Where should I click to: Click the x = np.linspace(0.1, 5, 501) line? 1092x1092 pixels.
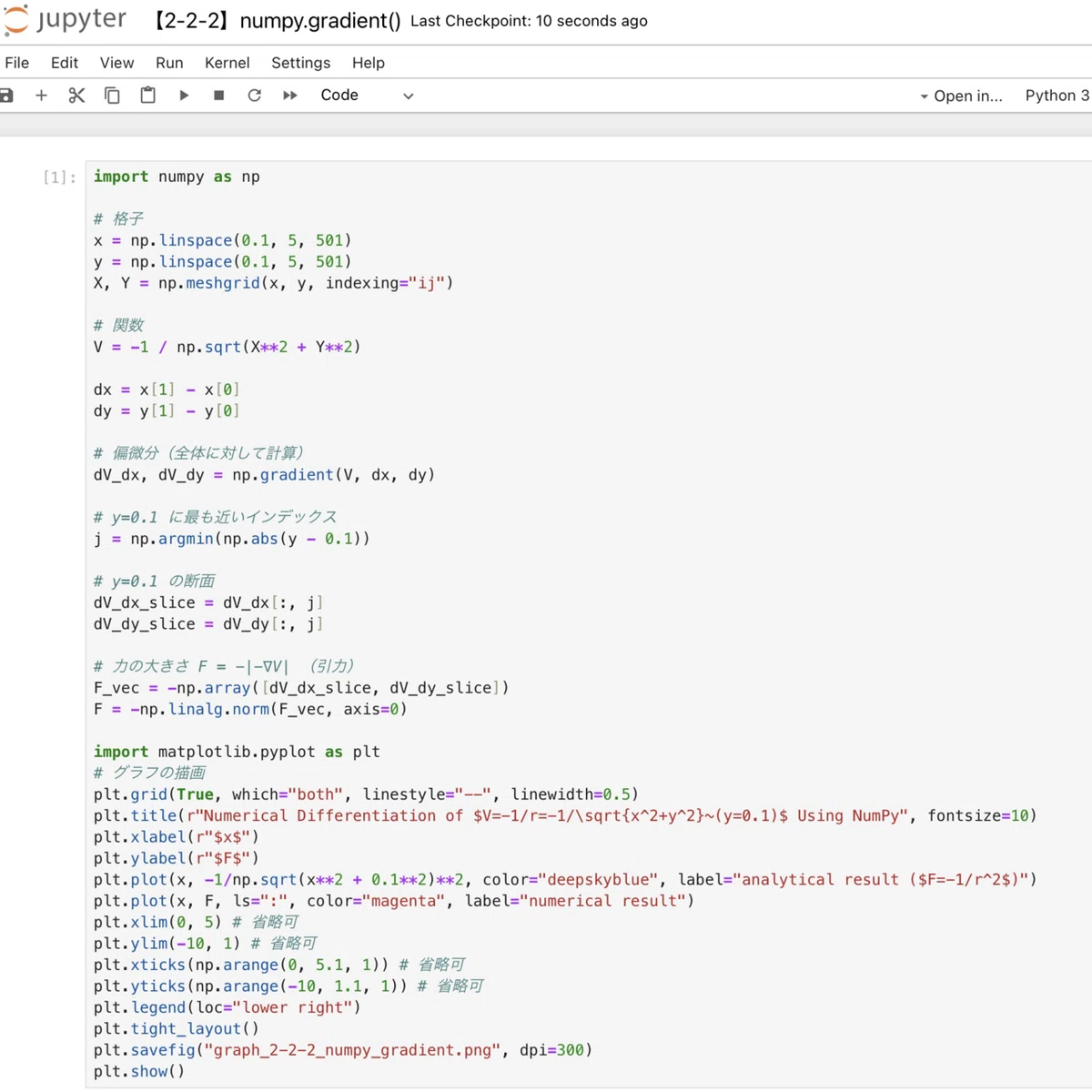(222, 240)
